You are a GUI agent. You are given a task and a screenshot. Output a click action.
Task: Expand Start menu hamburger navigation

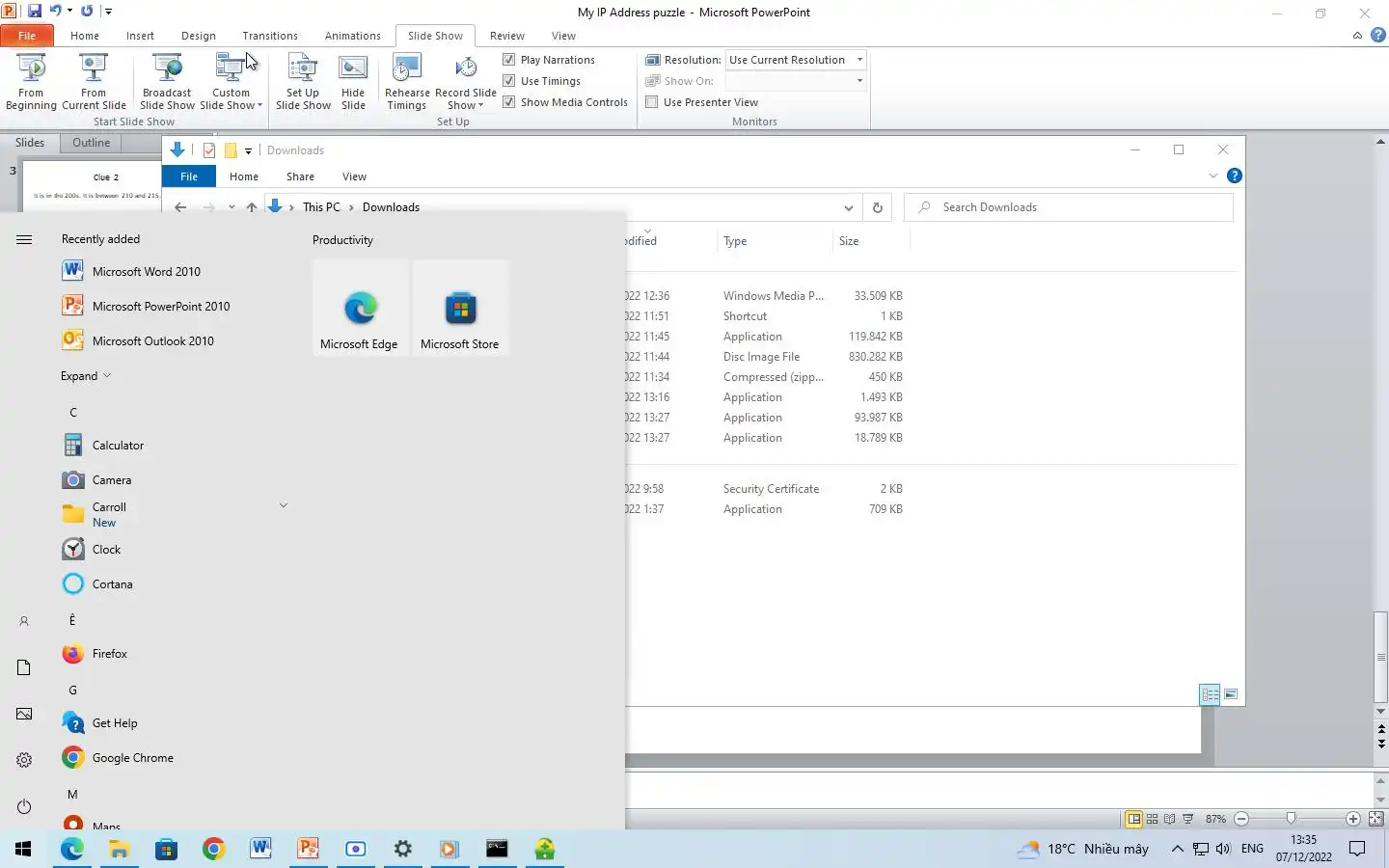pyautogui.click(x=24, y=240)
